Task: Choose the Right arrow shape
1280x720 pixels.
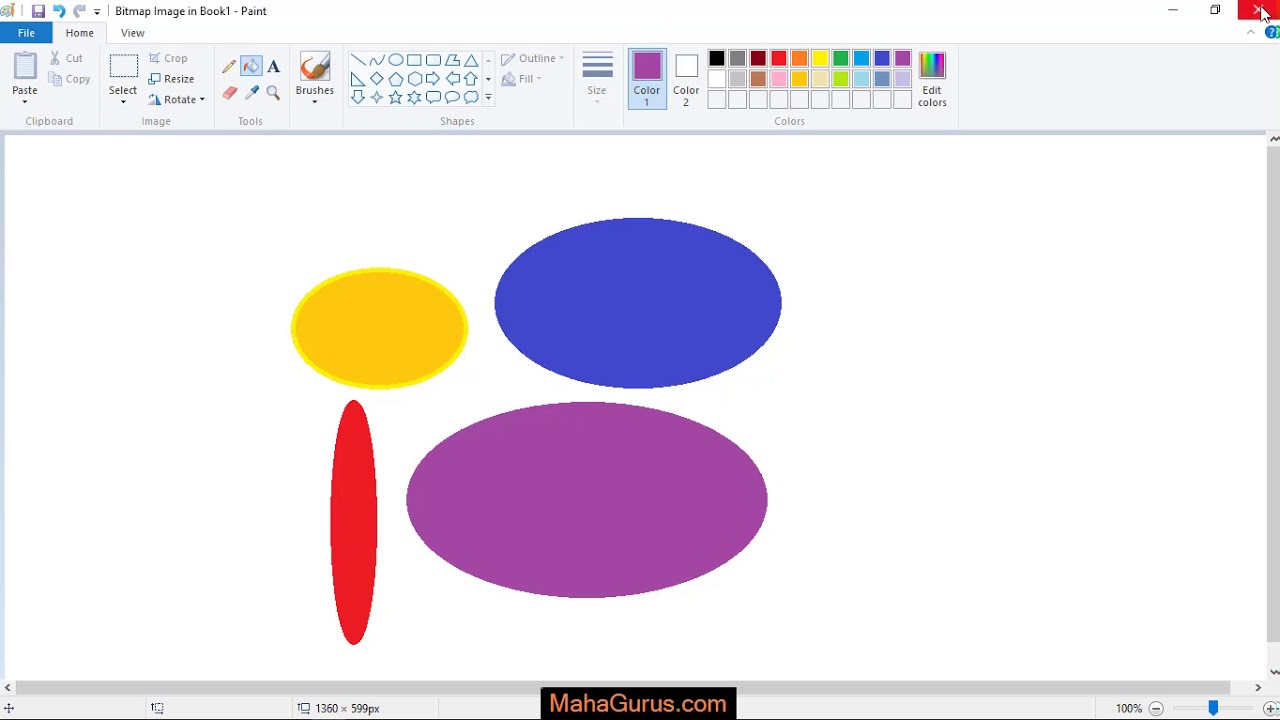Action: click(433, 79)
